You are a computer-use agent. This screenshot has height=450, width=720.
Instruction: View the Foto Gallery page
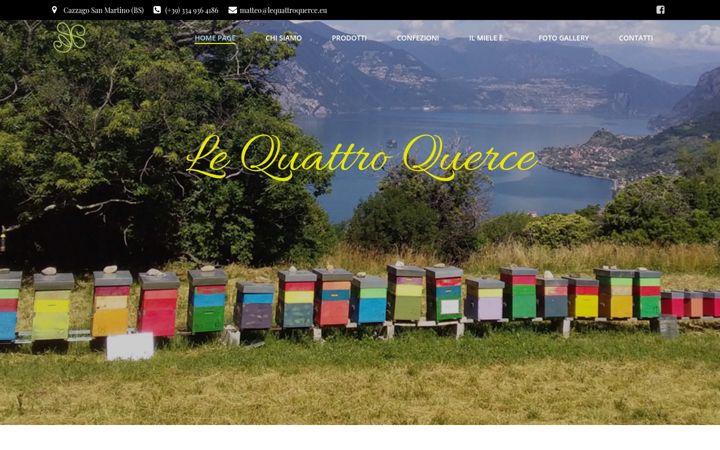point(563,38)
